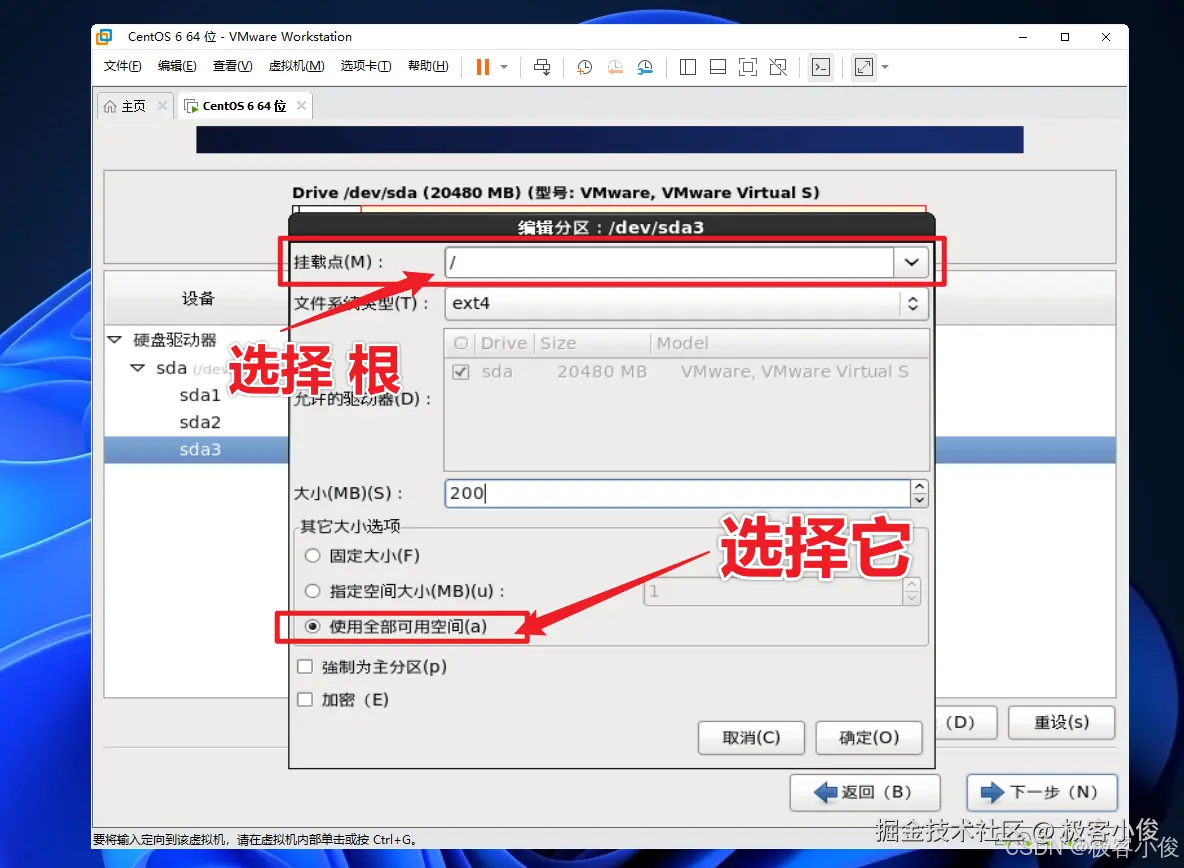Enable the 加密 (E) checkbox

pyautogui.click(x=305, y=700)
